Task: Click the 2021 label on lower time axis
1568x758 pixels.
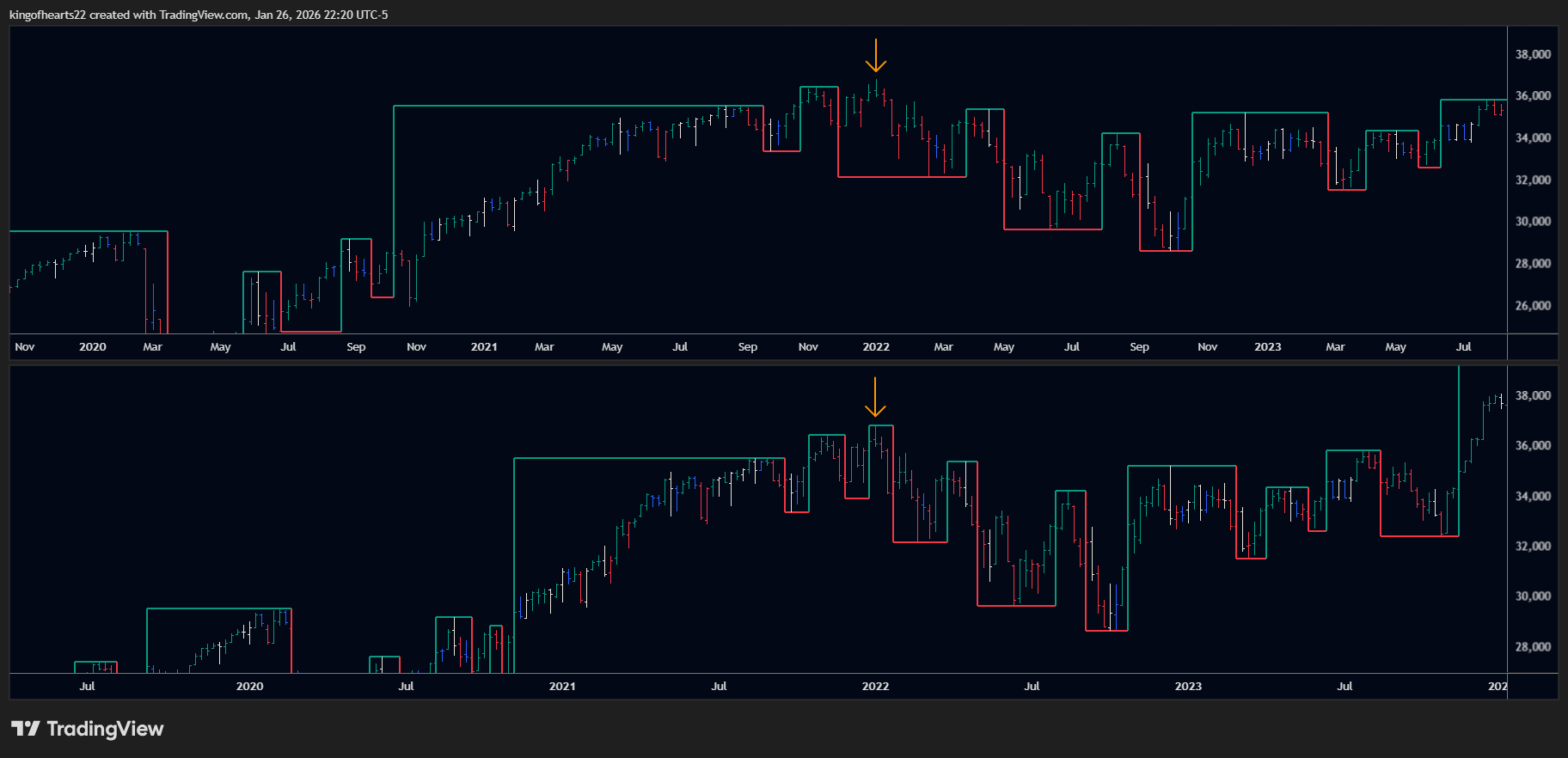Action: point(562,687)
